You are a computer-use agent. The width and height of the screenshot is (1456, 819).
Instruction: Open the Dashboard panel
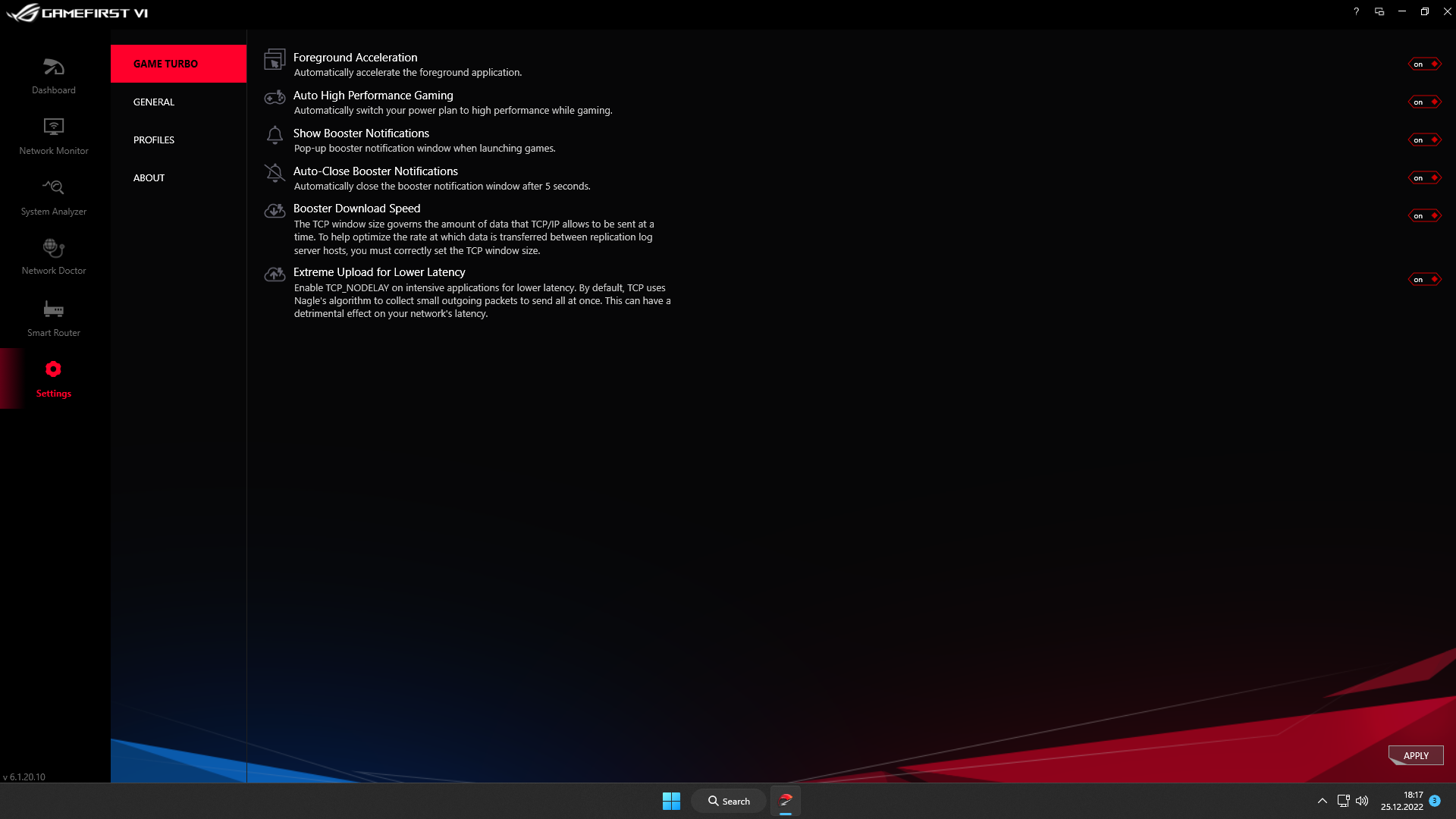point(53,74)
